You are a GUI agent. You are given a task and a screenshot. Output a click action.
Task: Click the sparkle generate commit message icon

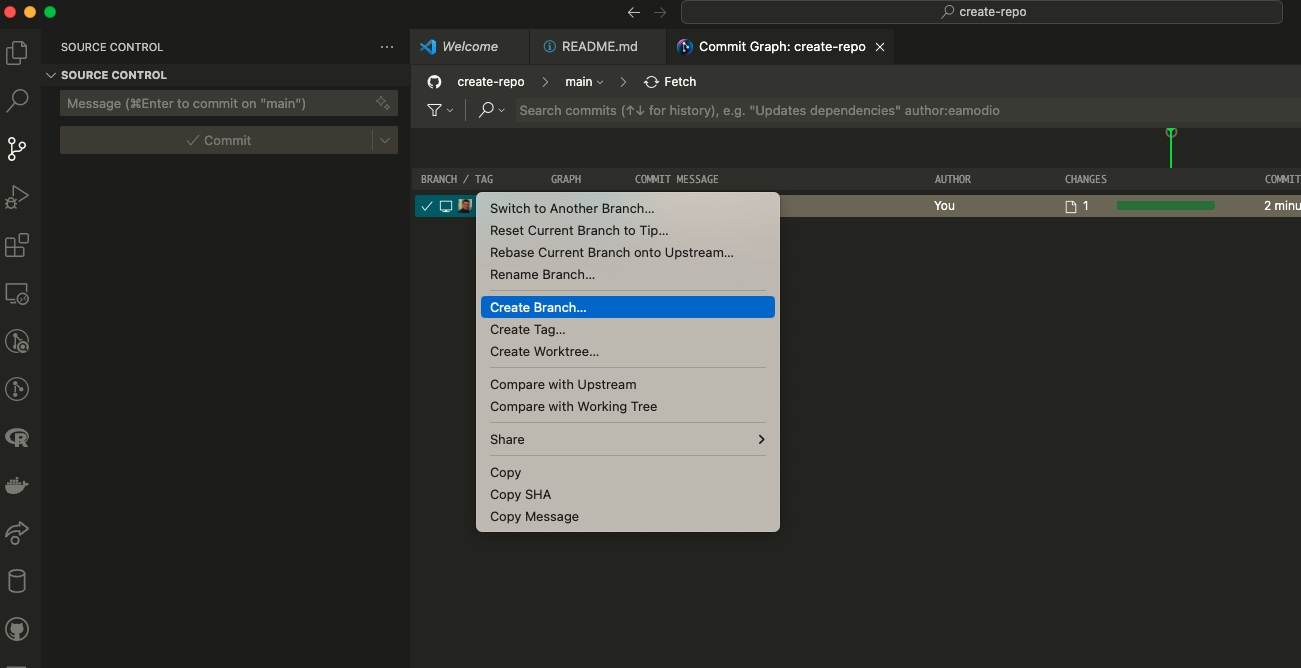coord(382,103)
